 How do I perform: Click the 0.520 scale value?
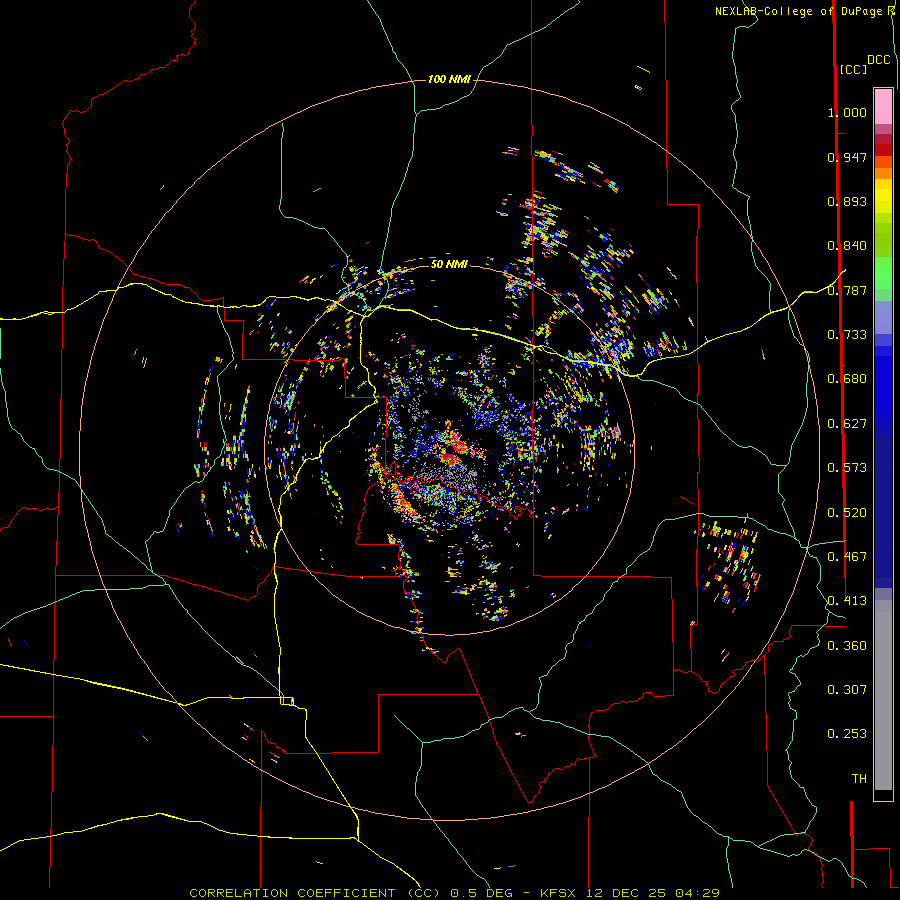tap(847, 513)
